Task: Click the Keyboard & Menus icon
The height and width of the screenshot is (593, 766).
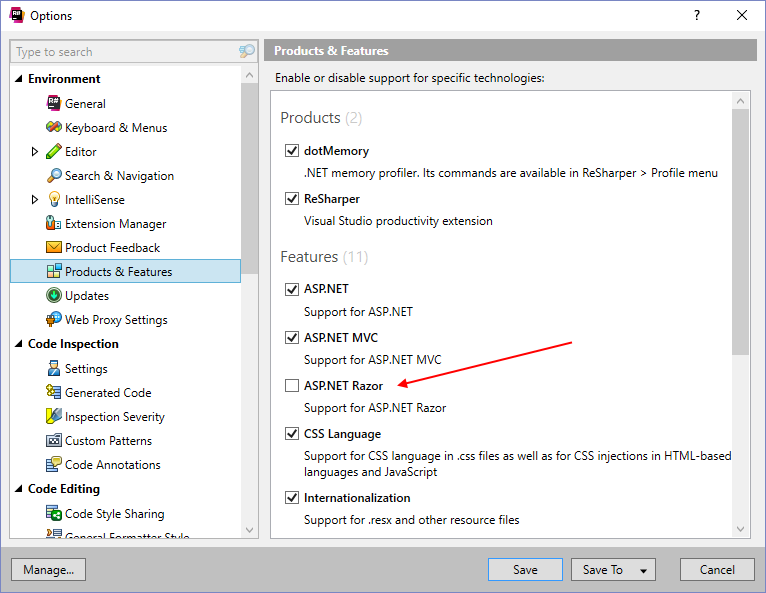Action: tap(55, 127)
